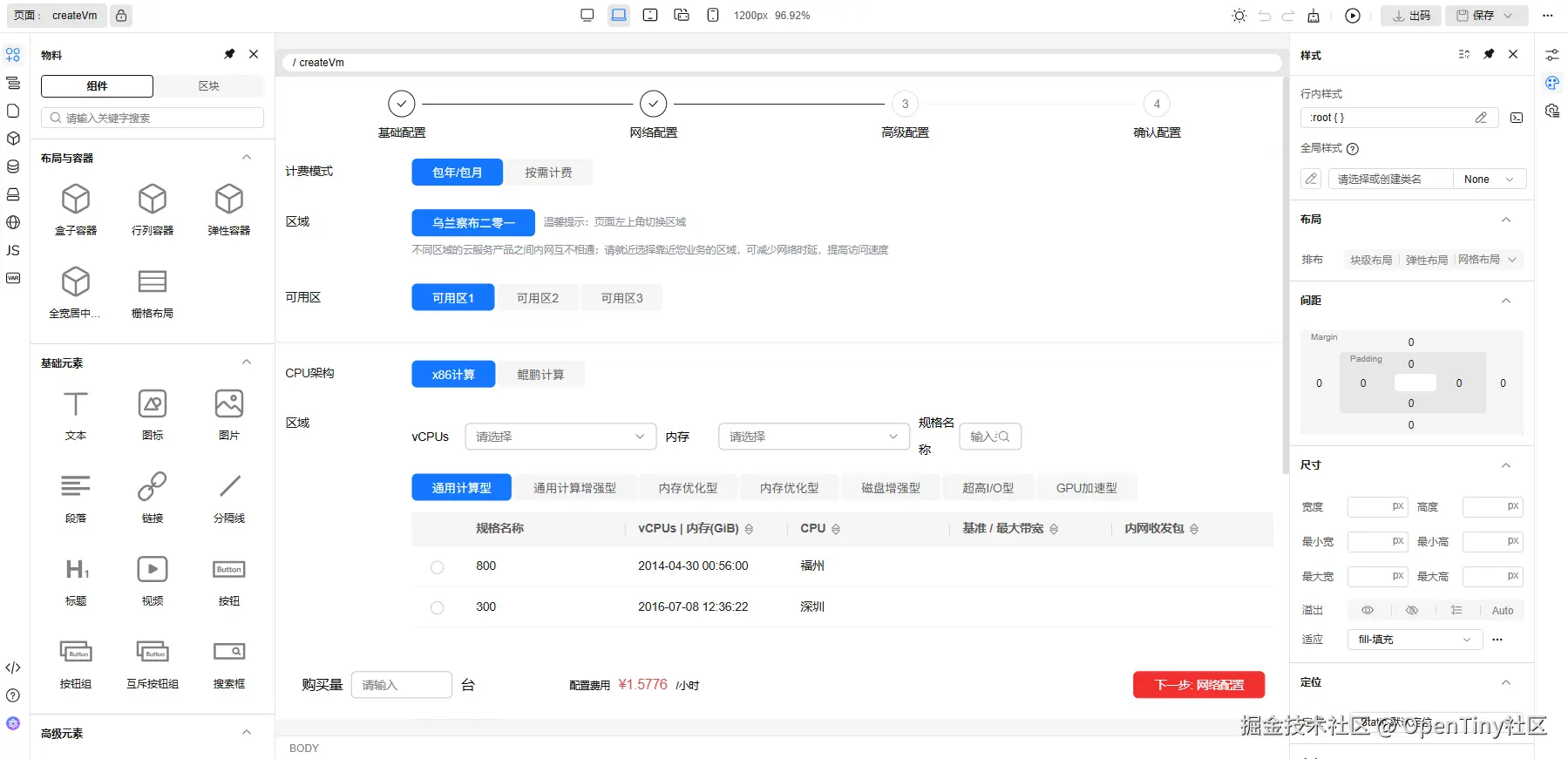Collapse the 间距 spacing section
The height and width of the screenshot is (759, 1568).
click(1506, 301)
